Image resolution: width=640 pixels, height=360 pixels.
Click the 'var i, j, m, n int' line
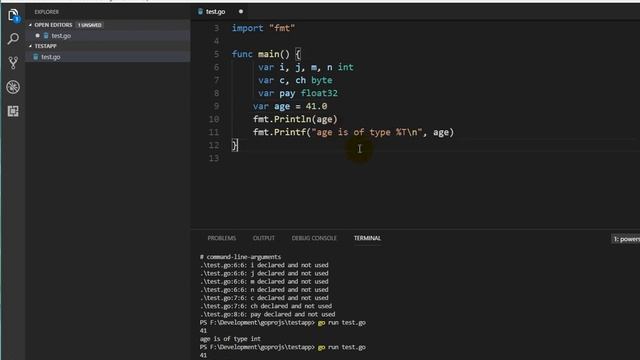(x=306, y=67)
